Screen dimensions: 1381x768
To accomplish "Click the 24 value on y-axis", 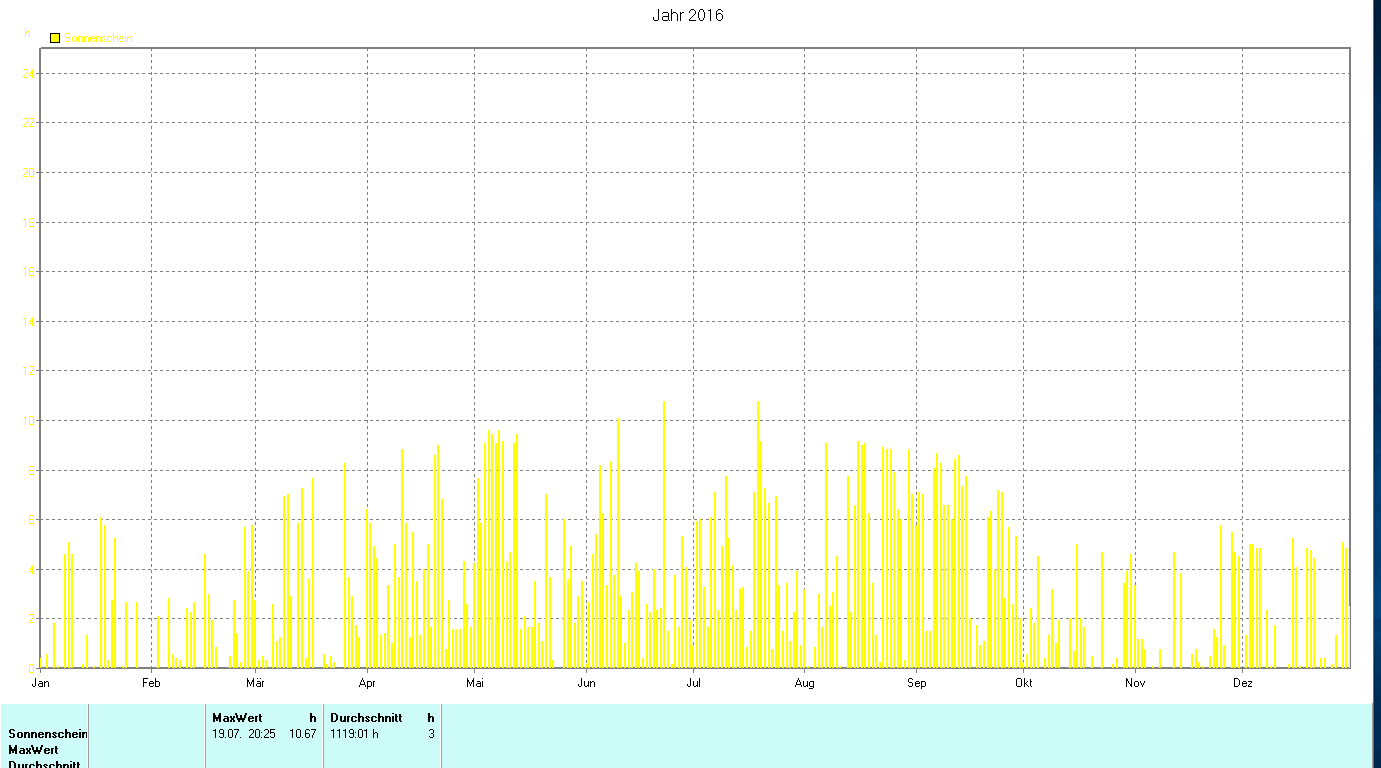I will 29,74.
